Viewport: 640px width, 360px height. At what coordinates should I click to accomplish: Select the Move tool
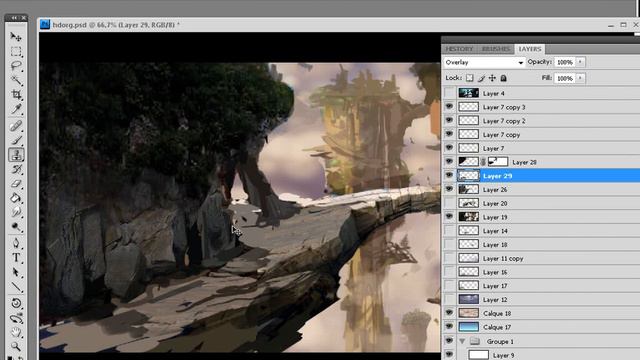pyautogui.click(x=16, y=37)
